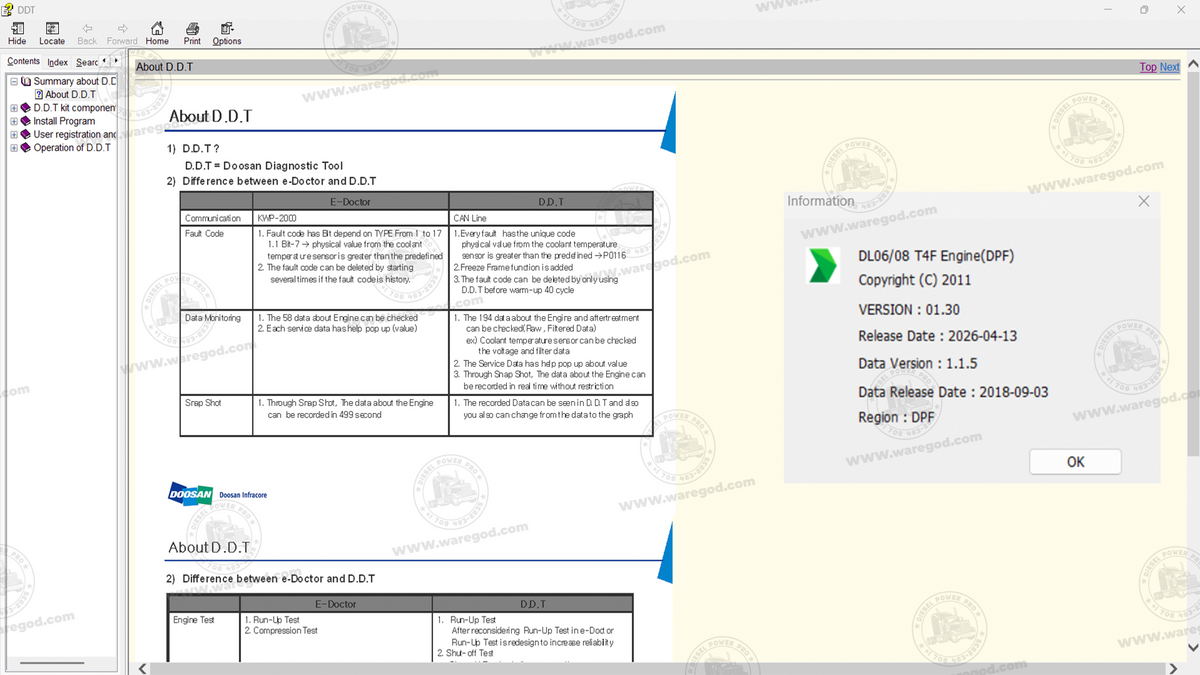Expand the Operation of D.D.T node
Image resolution: width=1200 pixels, height=675 pixels.
coord(13,148)
